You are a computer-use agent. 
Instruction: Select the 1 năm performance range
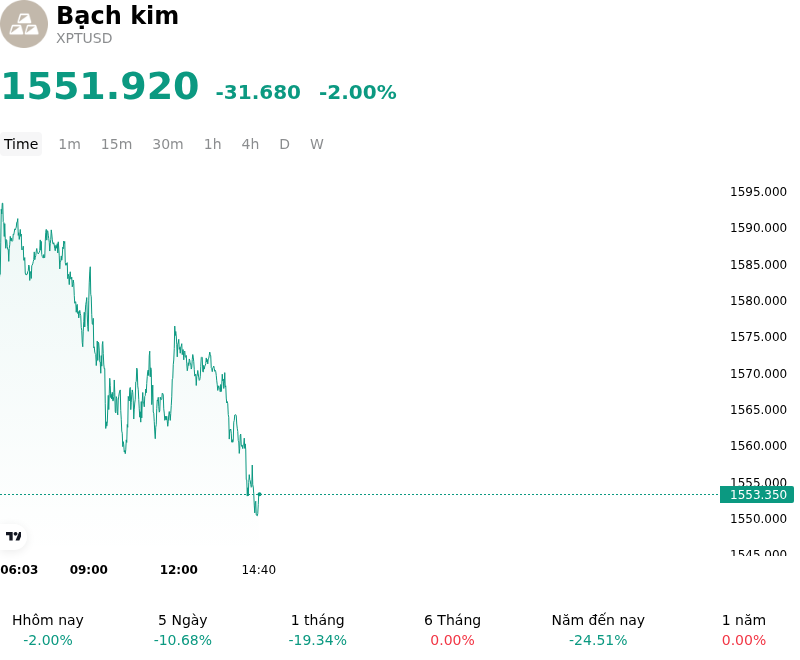point(743,630)
